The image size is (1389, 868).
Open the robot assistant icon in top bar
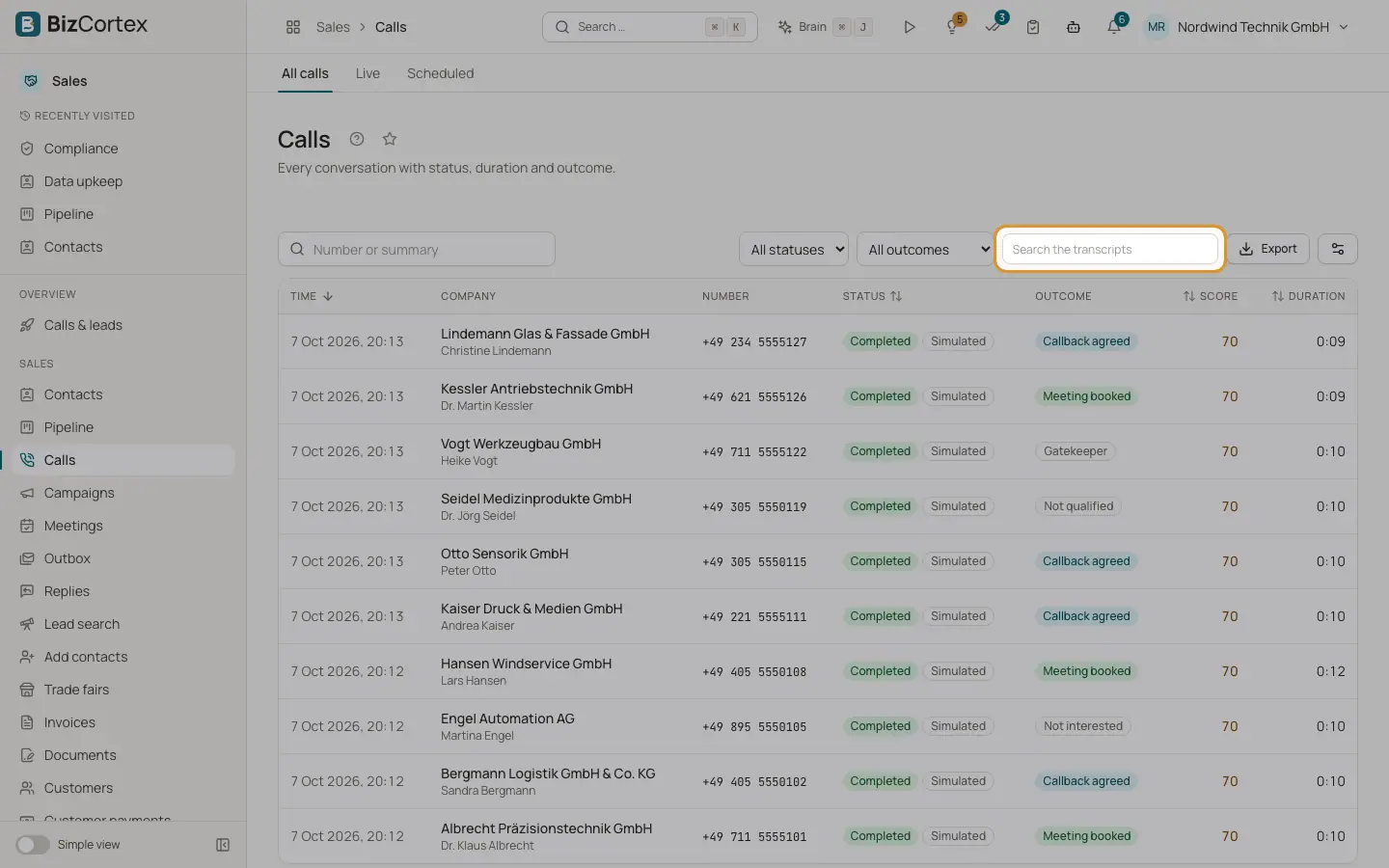pyautogui.click(x=1074, y=27)
